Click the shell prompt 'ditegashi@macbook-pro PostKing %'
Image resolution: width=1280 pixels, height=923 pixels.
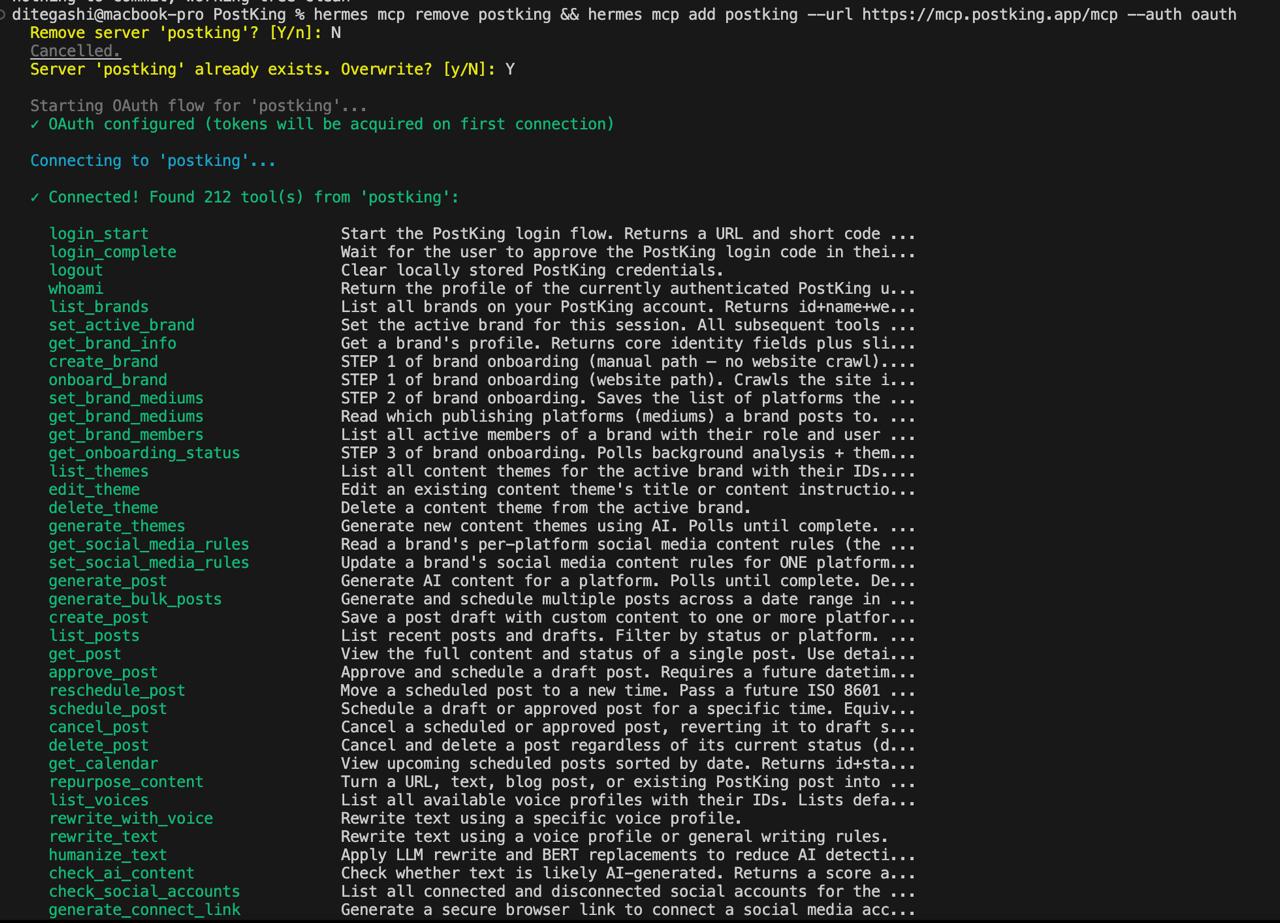(158, 14)
